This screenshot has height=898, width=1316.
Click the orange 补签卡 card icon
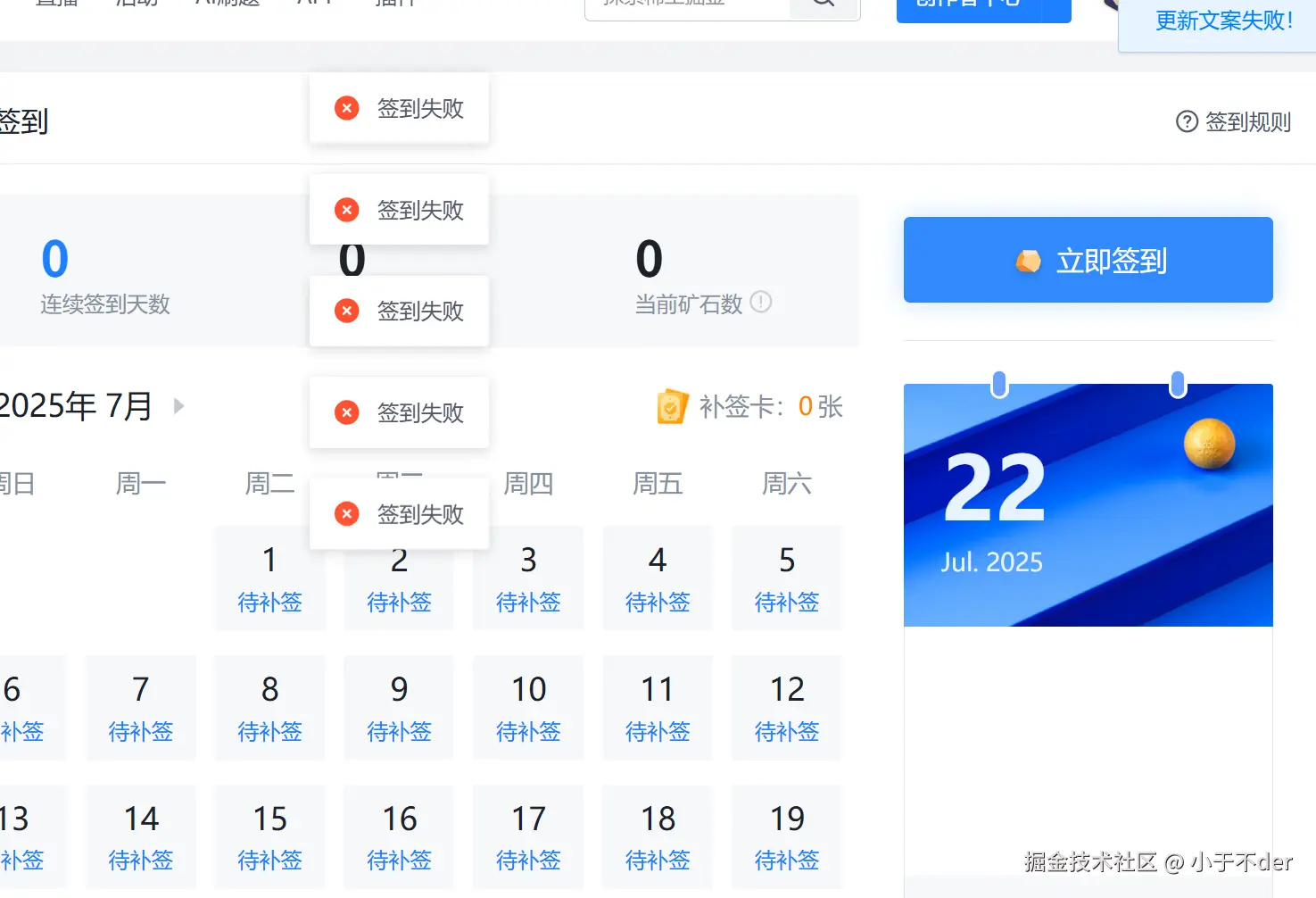click(x=672, y=406)
